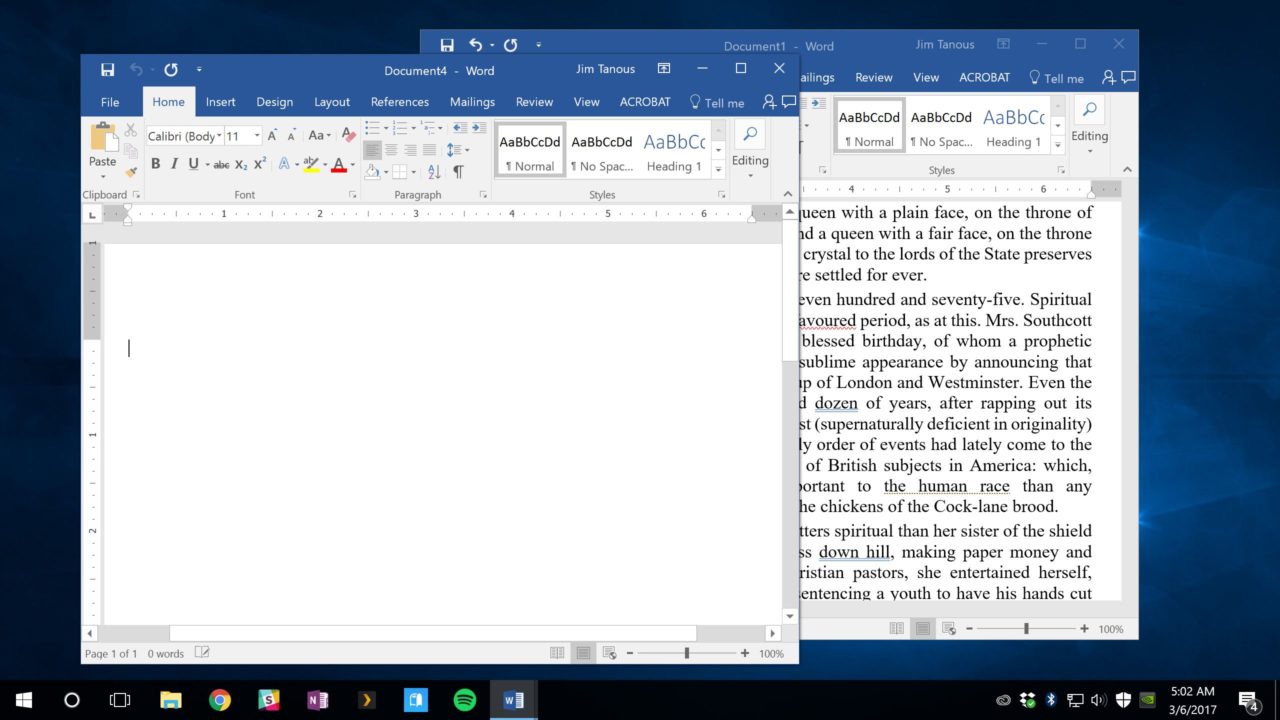This screenshot has height=720, width=1280.
Task: Switch to the References tab in Document4
Action: tap(400, 102)
